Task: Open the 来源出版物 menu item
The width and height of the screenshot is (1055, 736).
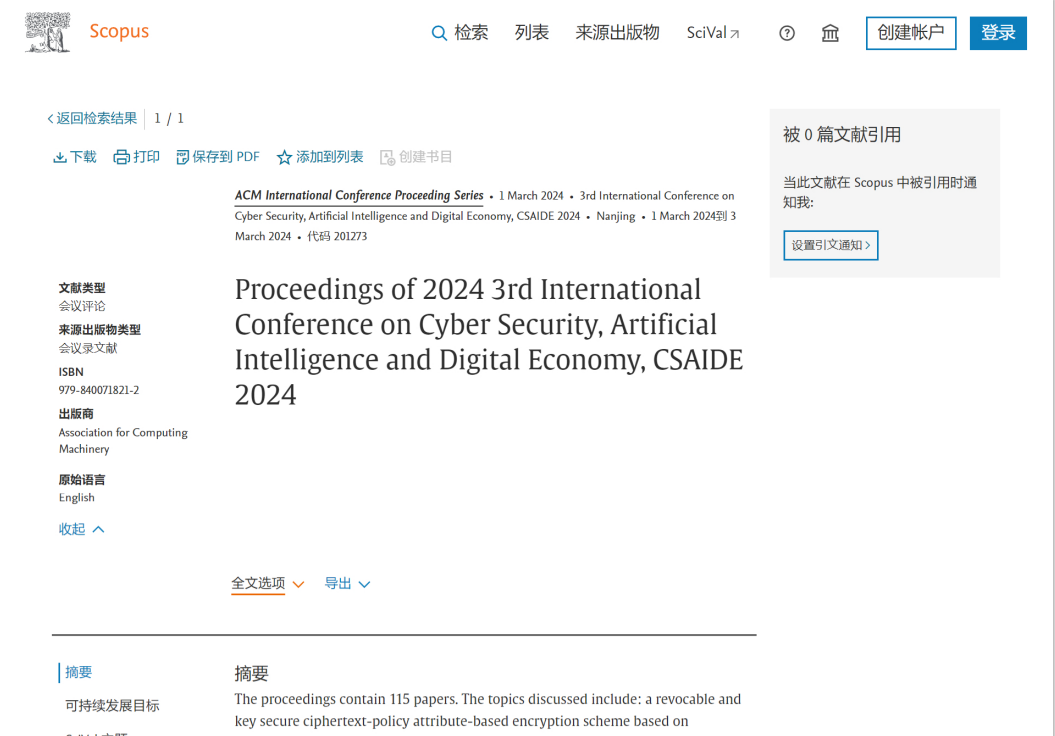Action: (617, 32)
